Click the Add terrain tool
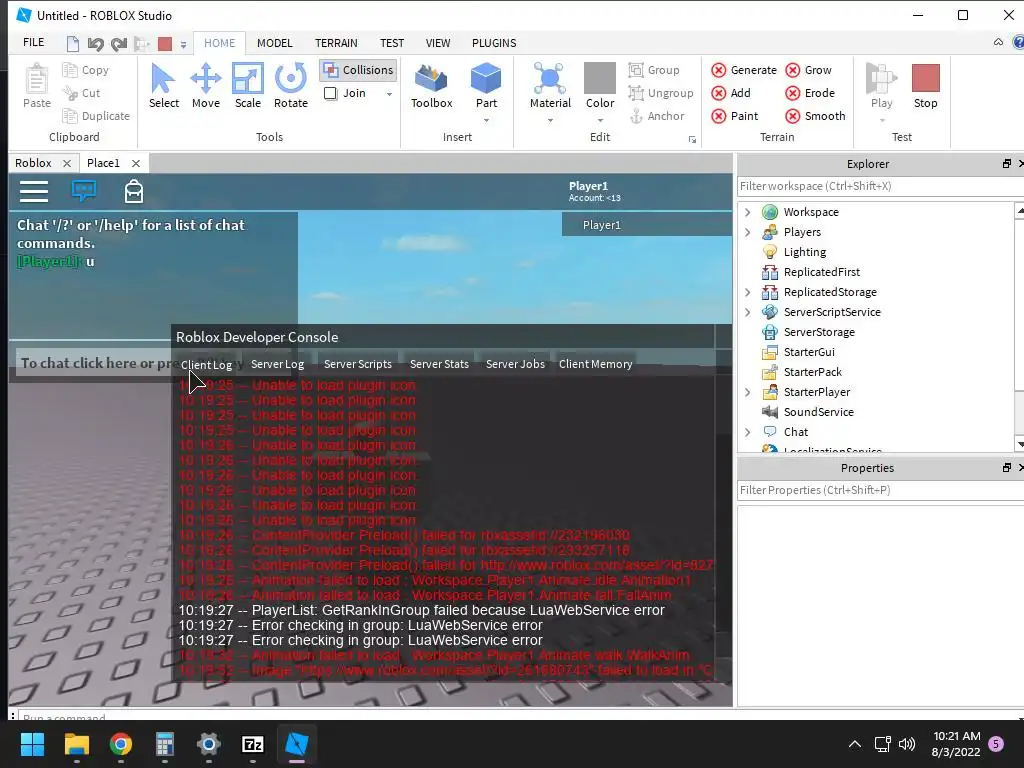 tap(731, 93)
